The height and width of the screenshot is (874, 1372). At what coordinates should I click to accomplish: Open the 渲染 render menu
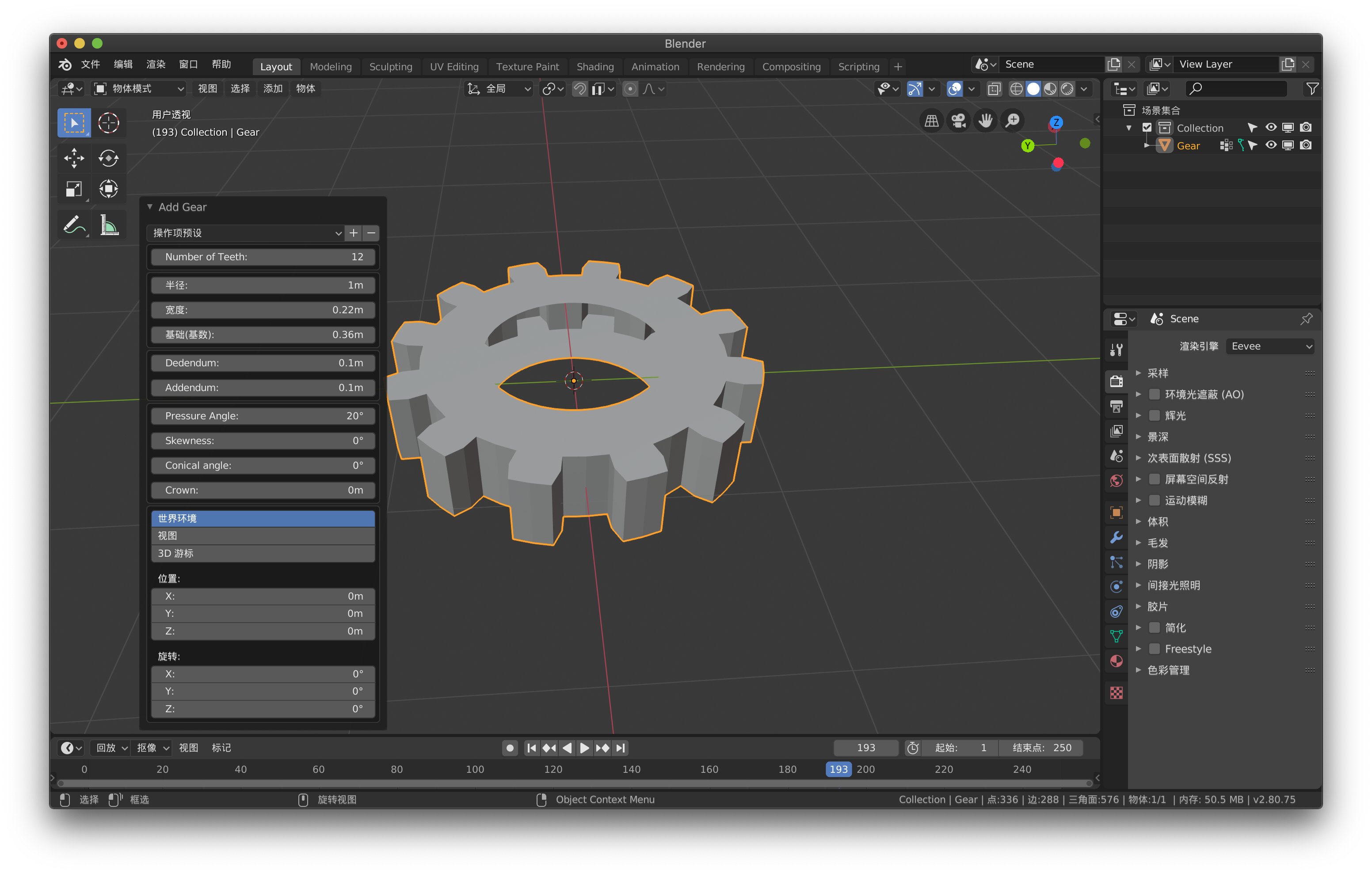pyautogui.click(x=156, y=65)
